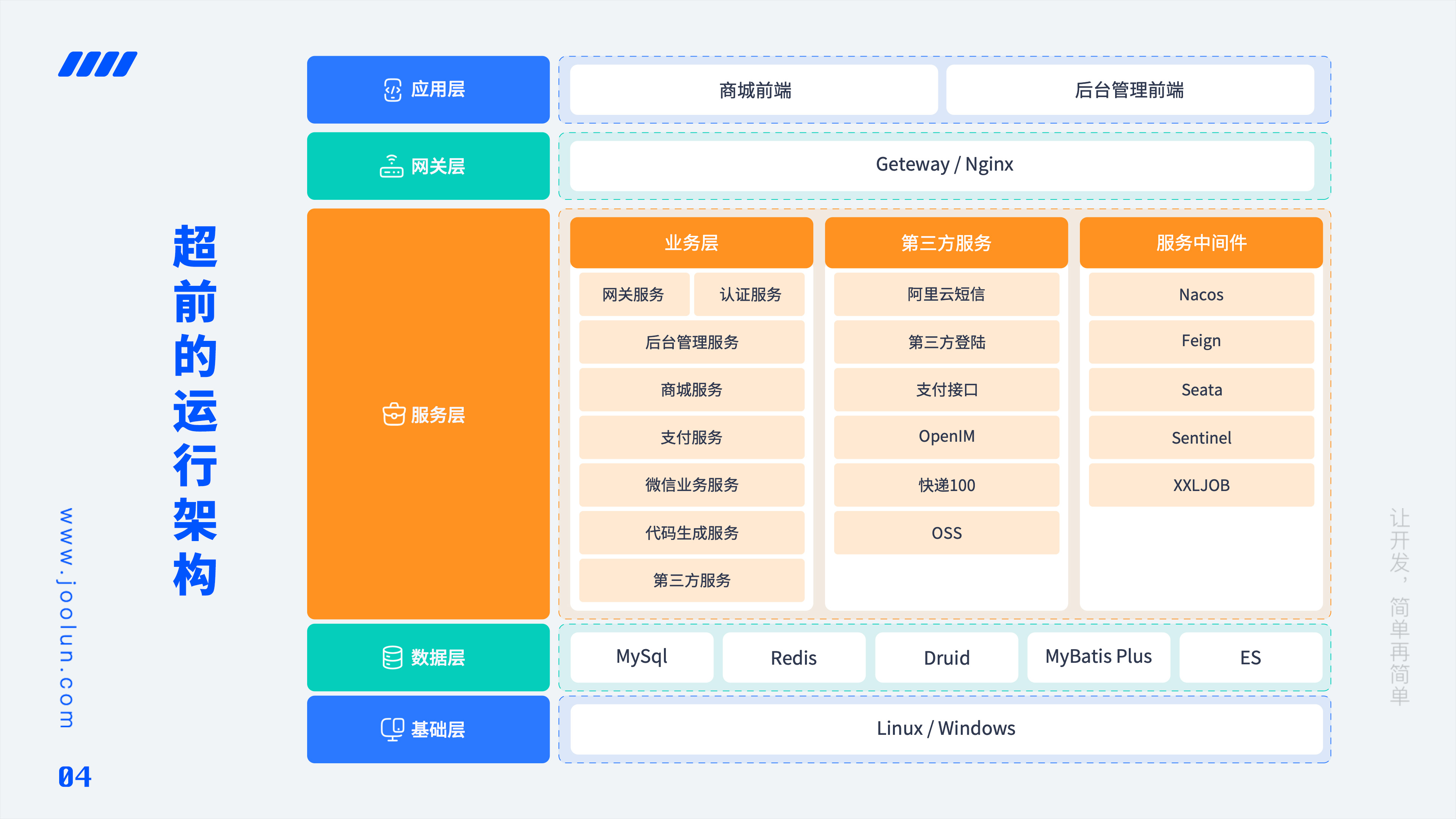Select the 第三方登陆 cell

[x=947, y=342]
